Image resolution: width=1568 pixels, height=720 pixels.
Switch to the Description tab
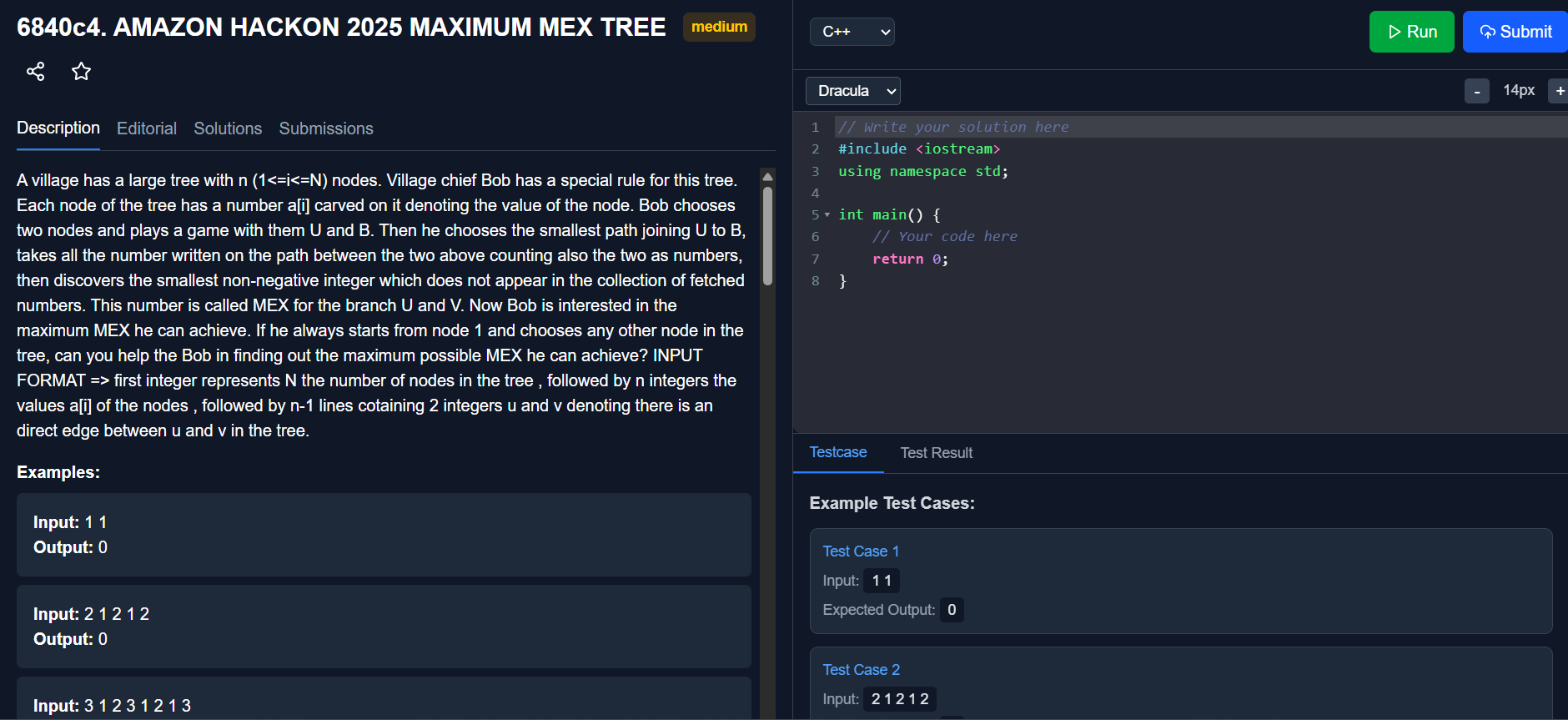[x=58, y=128]
